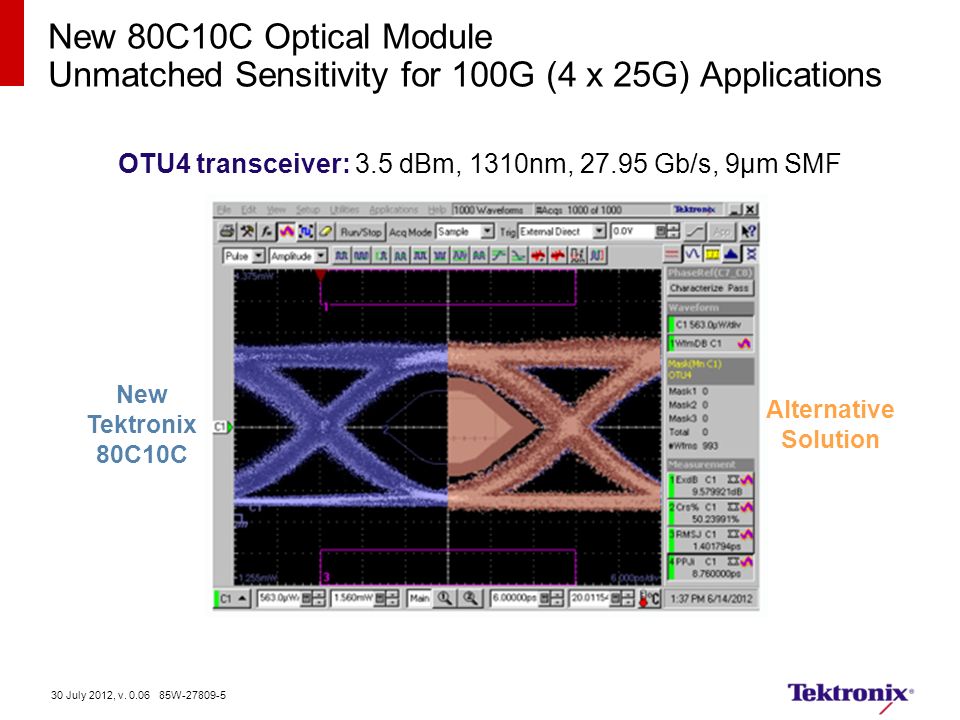
Task: Click the Mask(Mn C1) OTU4 header
Action: [x=710, y=370]
